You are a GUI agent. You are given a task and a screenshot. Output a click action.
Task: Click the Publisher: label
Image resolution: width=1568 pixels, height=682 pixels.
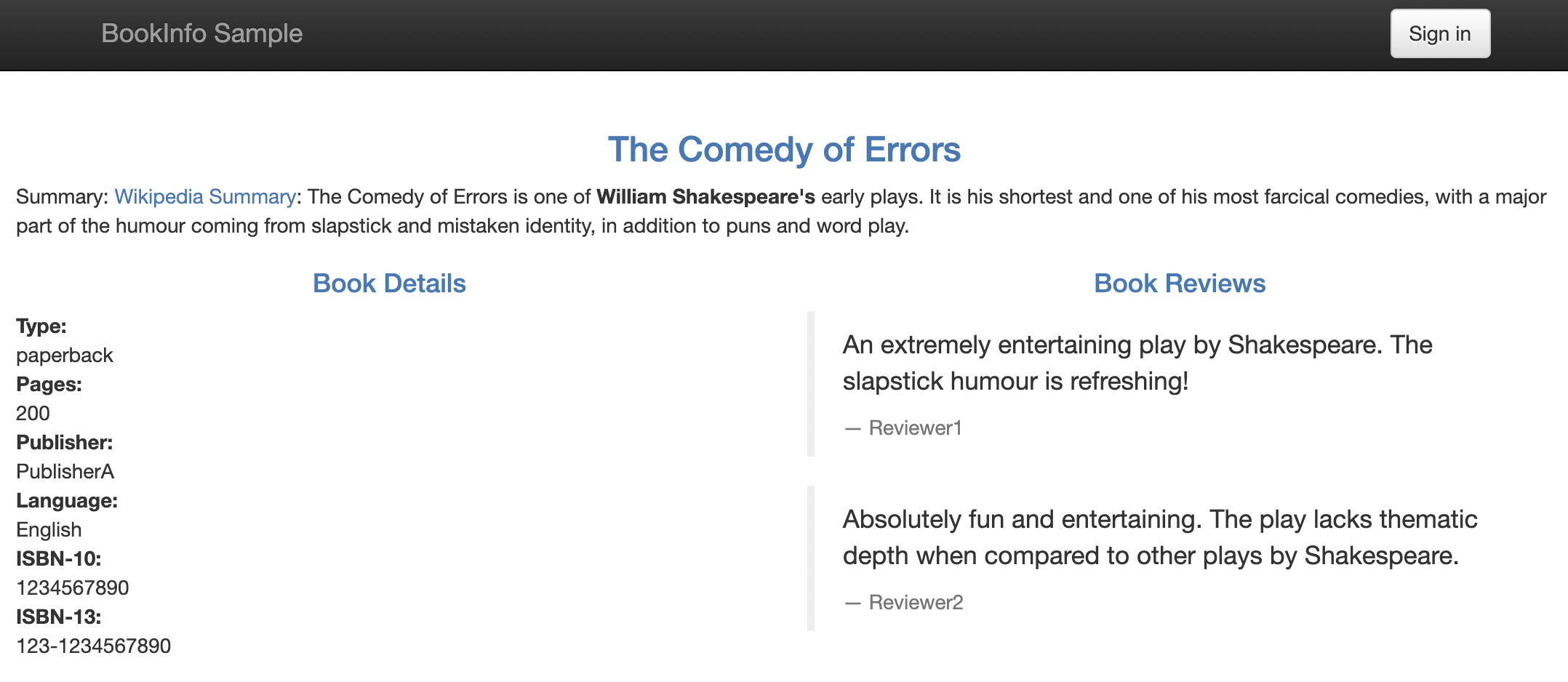click(x=65, y=443)
